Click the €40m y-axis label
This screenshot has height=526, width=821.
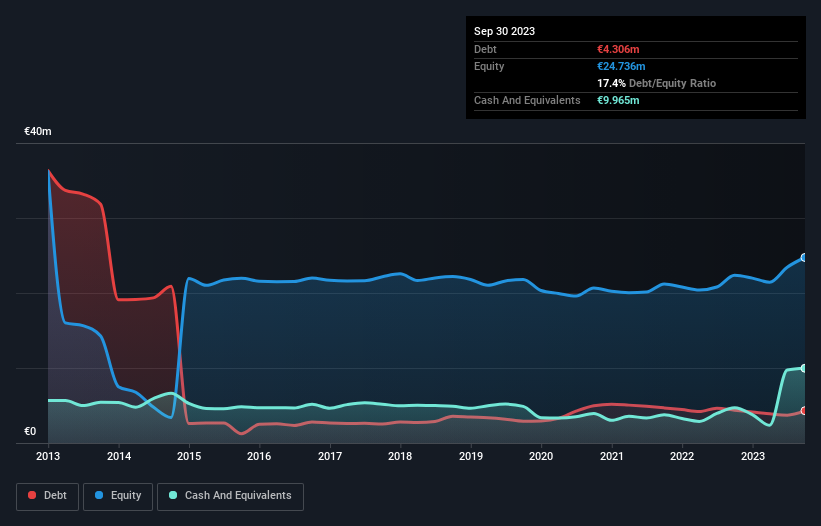coord(38,131)
